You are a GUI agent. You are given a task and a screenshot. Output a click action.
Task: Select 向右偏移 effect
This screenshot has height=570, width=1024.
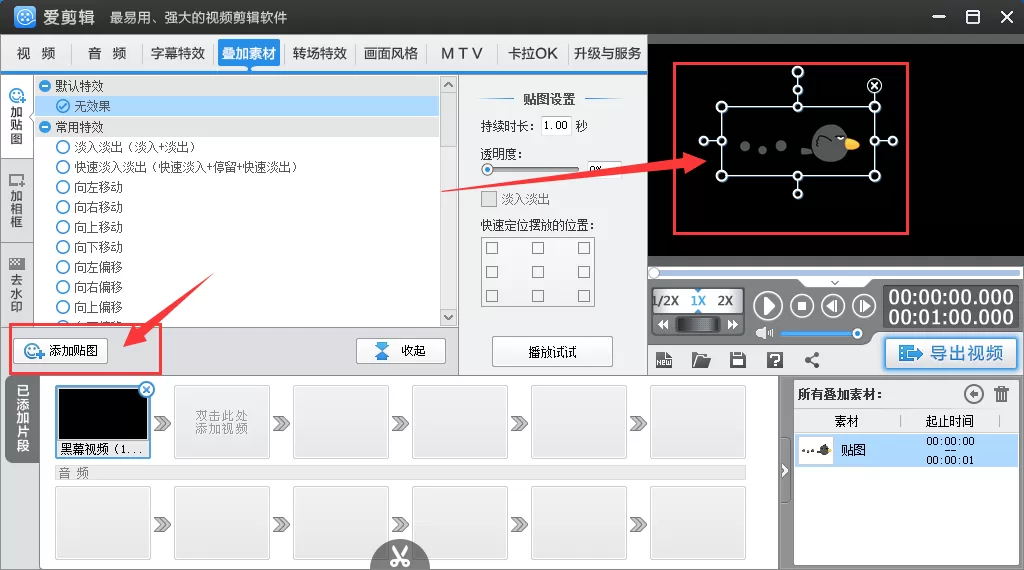(89, 287)
